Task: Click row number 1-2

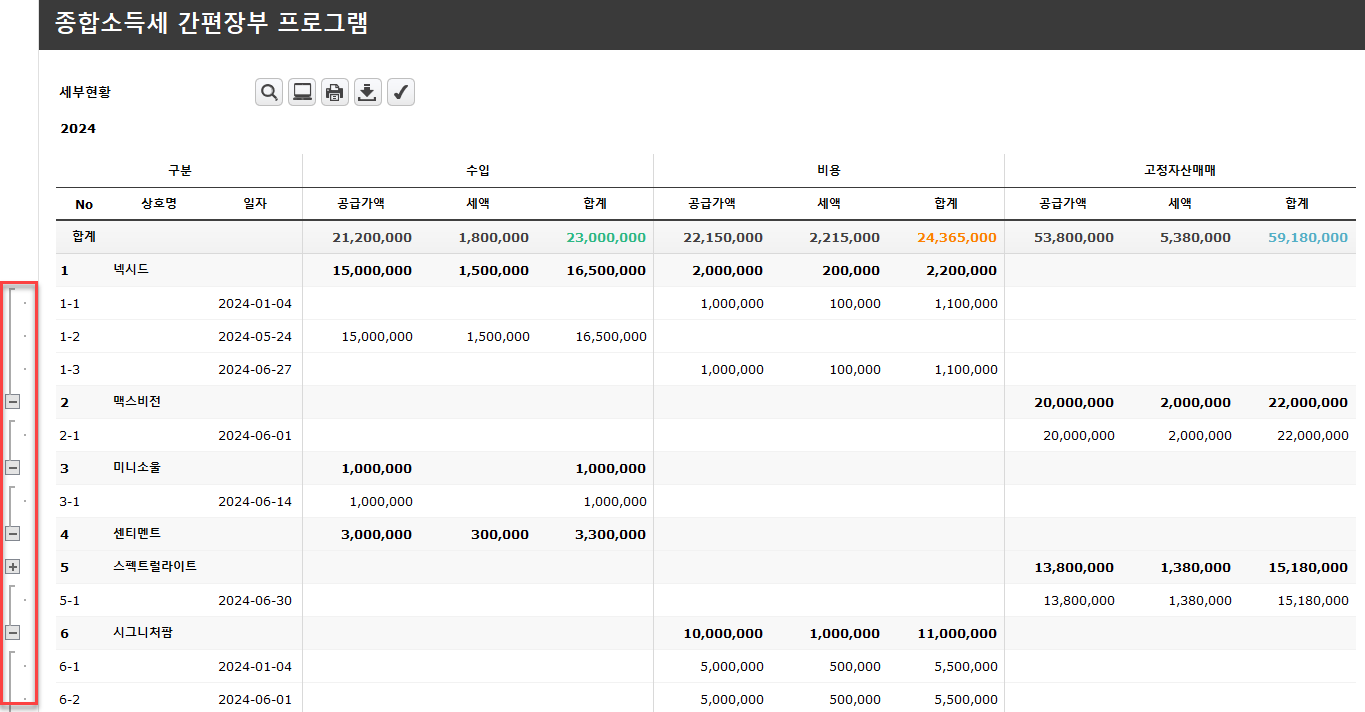Action: click(70, 336)
